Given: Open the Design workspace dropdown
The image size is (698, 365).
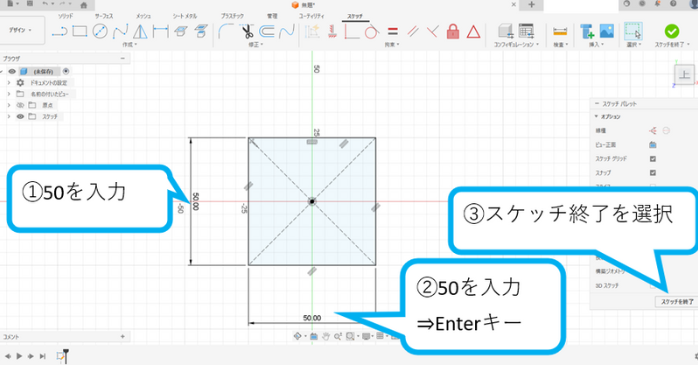Looking at the screenshot, I should [20, 30].
